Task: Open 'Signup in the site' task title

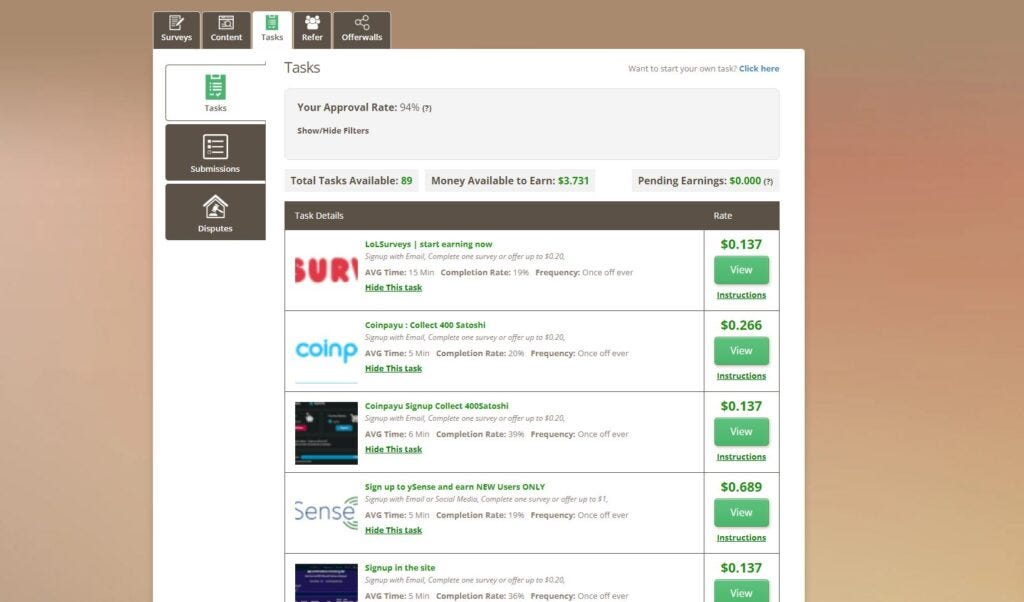Action: click(x=400, y=568)
